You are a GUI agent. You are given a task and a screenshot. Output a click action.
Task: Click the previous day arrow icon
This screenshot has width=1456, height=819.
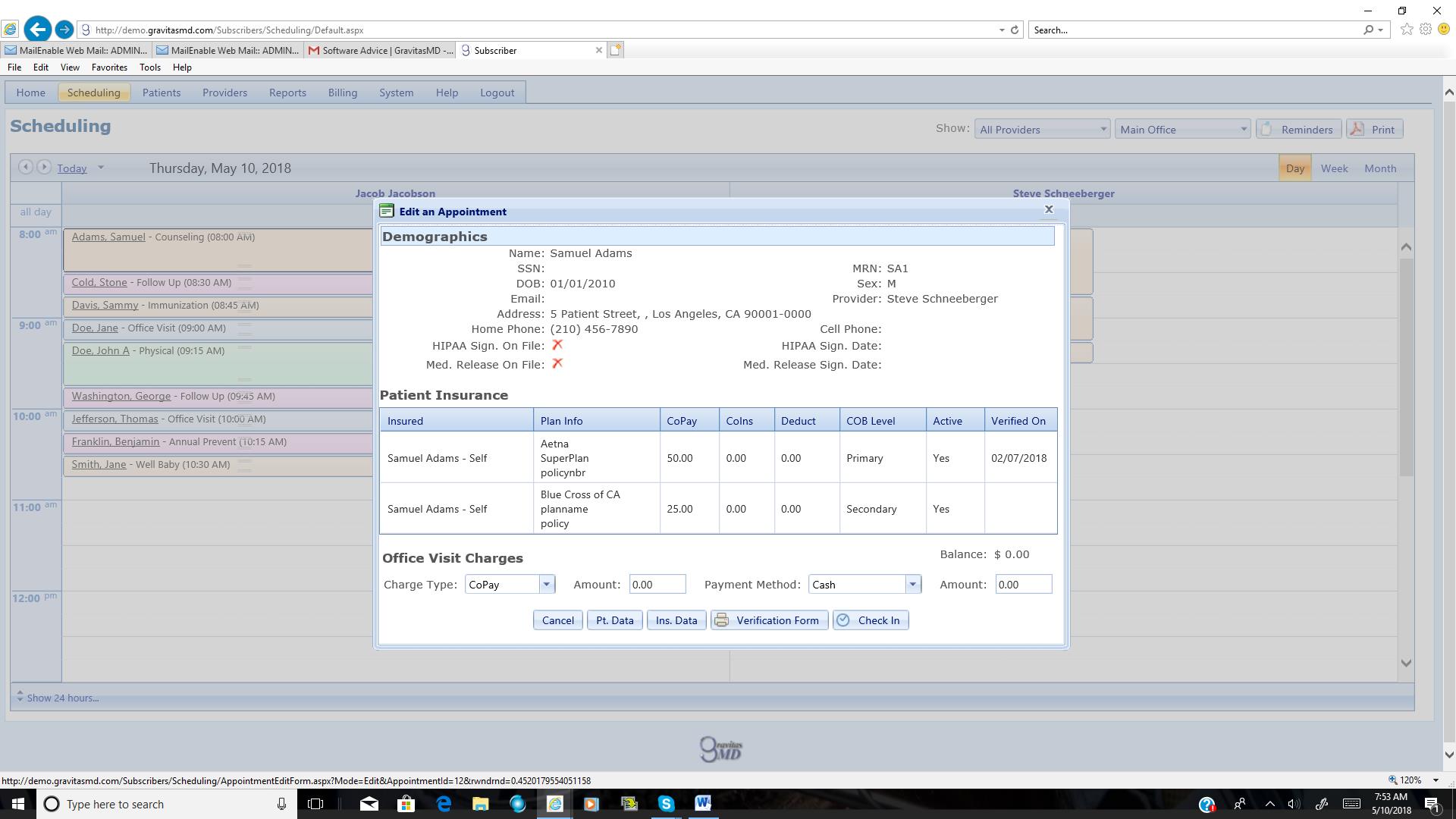(25, 168)
